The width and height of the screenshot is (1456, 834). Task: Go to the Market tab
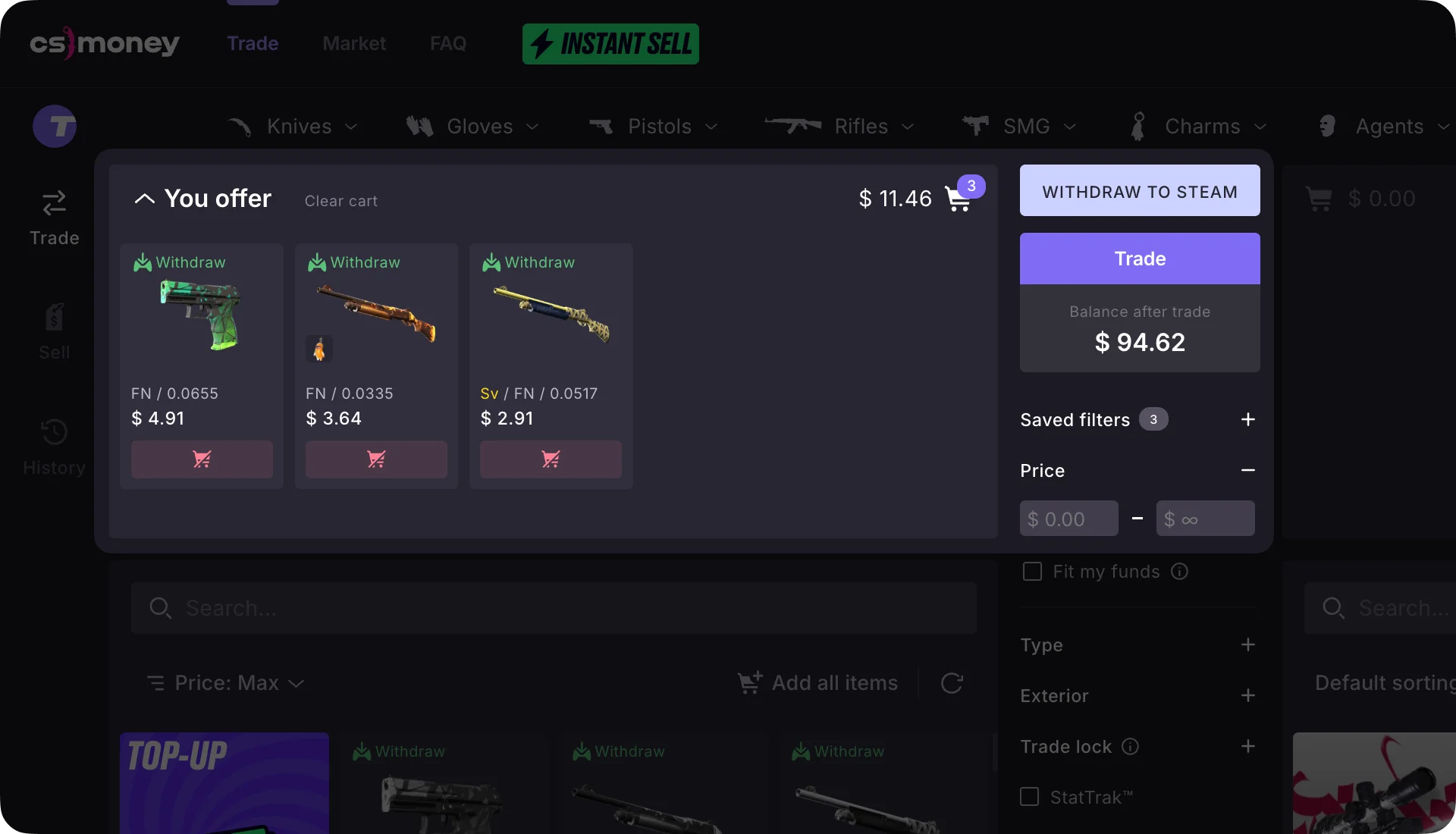pos(354,43)
